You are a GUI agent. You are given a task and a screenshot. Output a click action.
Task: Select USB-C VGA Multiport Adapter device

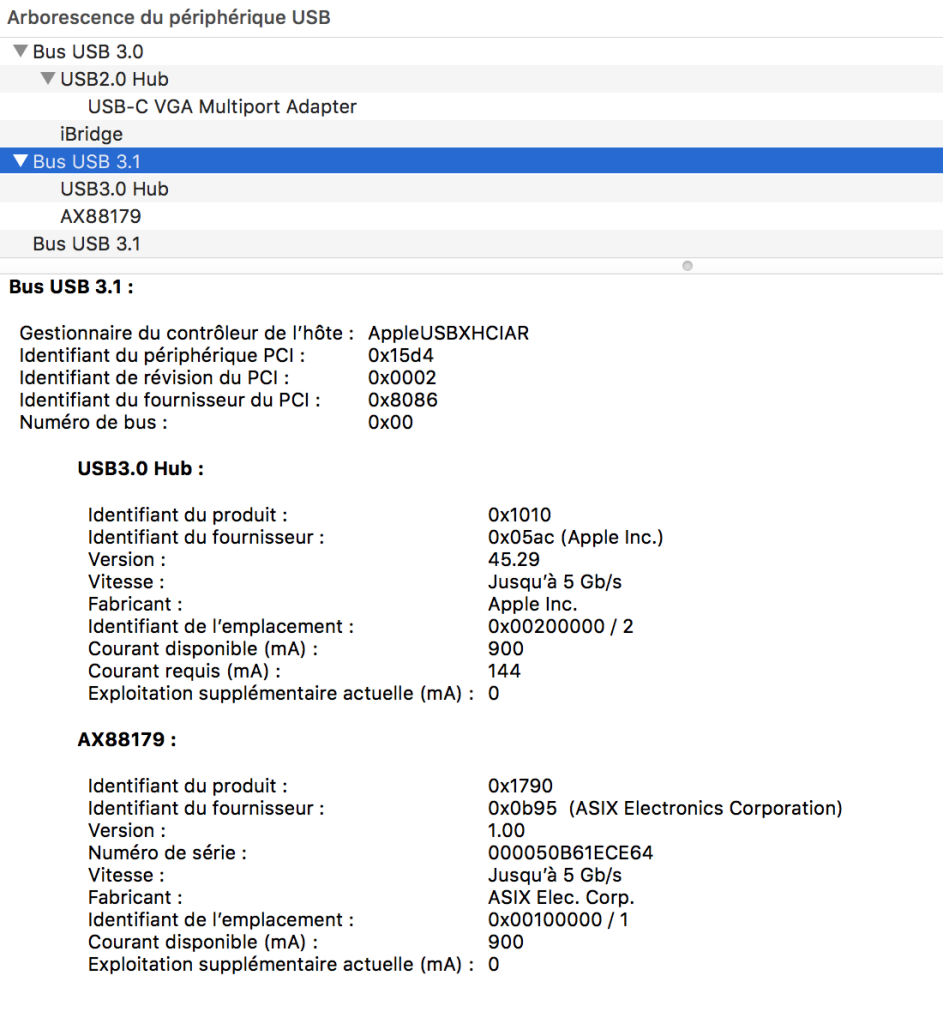point(222,106)
